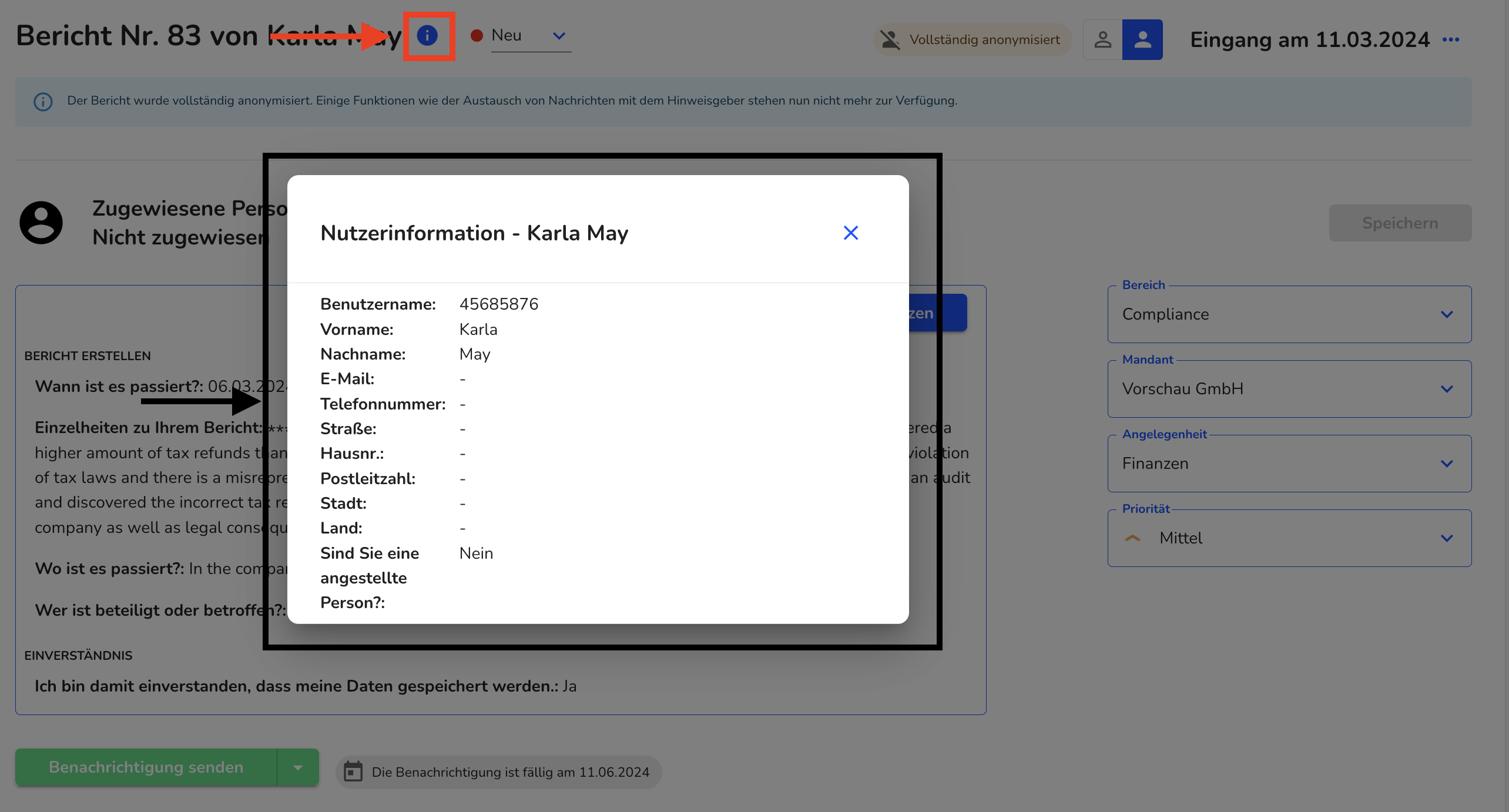Click the username value 45685876
The width and height of the screenshot is (1509, 812).
click(x=498, y=304)
